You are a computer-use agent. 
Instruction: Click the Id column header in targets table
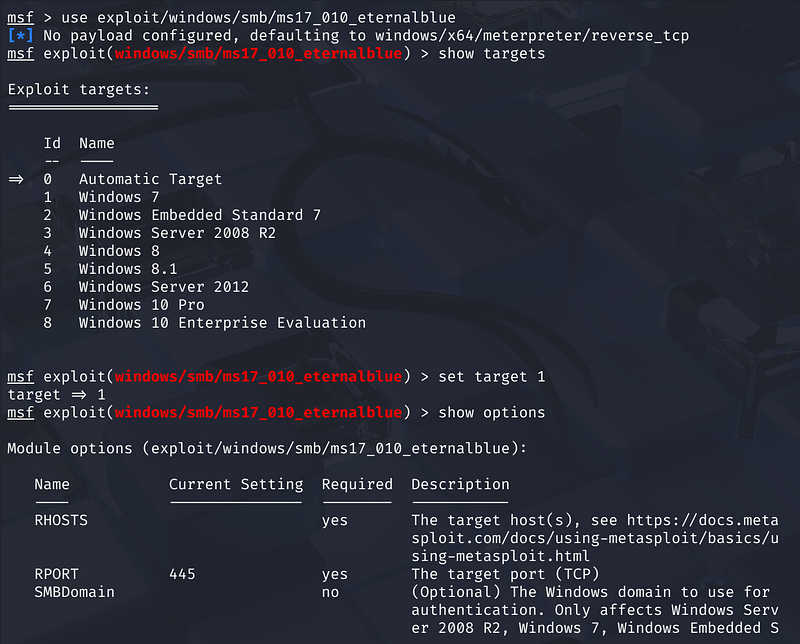(52, 143)
